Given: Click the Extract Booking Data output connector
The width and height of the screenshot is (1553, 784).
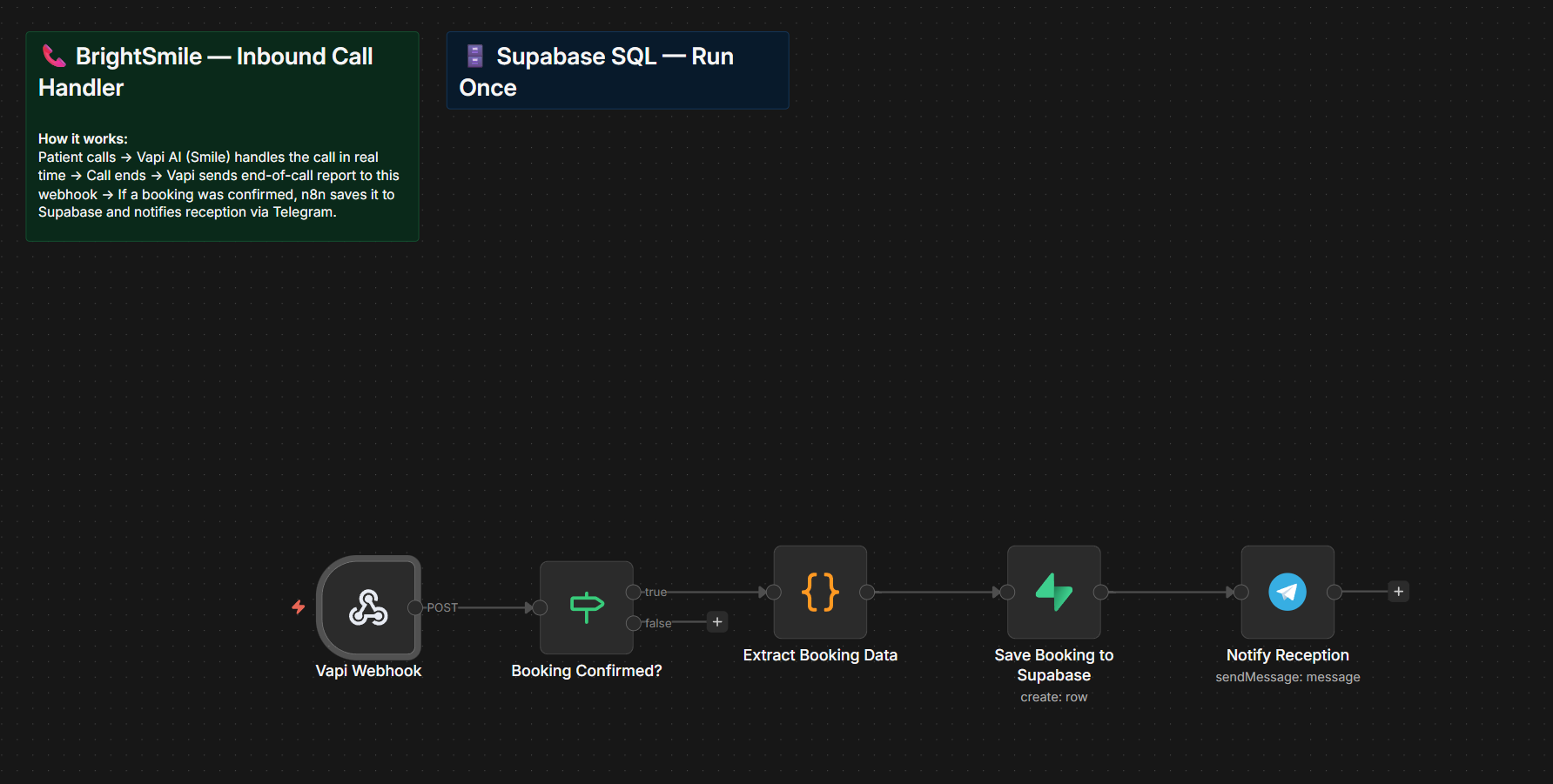Looking at the screenshot, I should pos(867,592).
